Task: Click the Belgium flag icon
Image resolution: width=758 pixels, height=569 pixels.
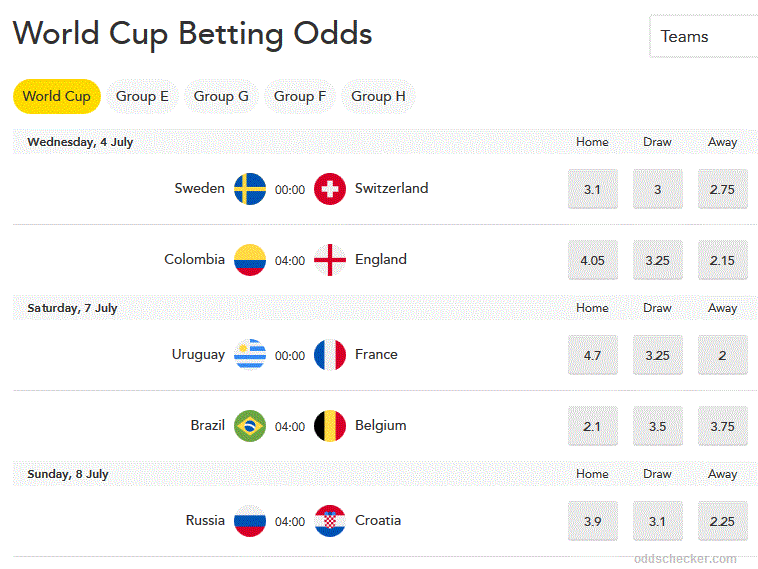Action: pyautogui.click(x=330, y=426)
